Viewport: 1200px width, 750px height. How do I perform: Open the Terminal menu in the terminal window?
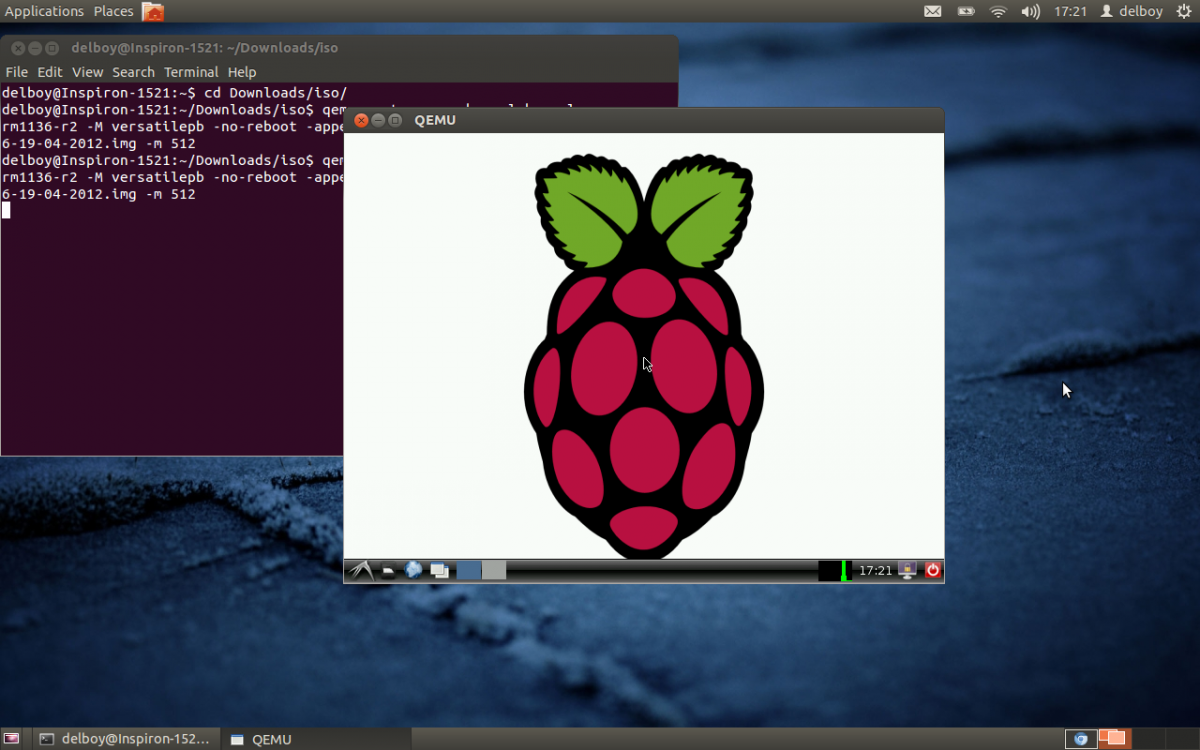191,72
